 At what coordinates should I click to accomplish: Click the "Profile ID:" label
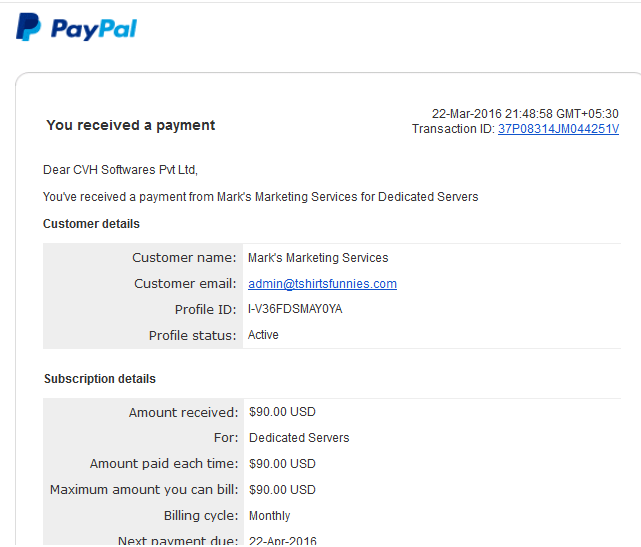click(206, 309)
